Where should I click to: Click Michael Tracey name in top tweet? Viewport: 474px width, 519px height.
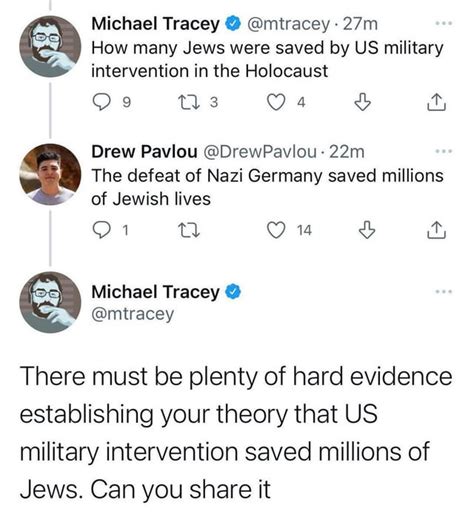(155, 24)
